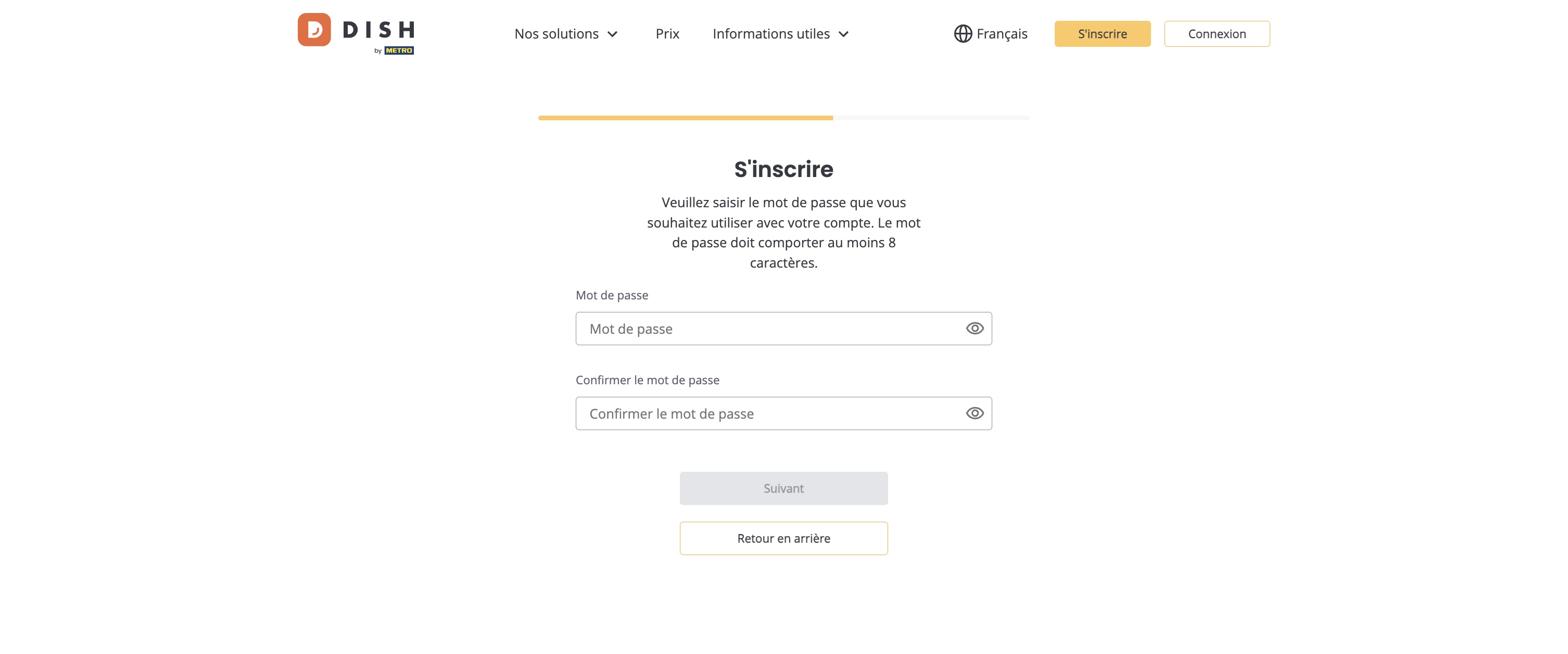
Task: Click the Suivant button
Action: click(783, 488)
